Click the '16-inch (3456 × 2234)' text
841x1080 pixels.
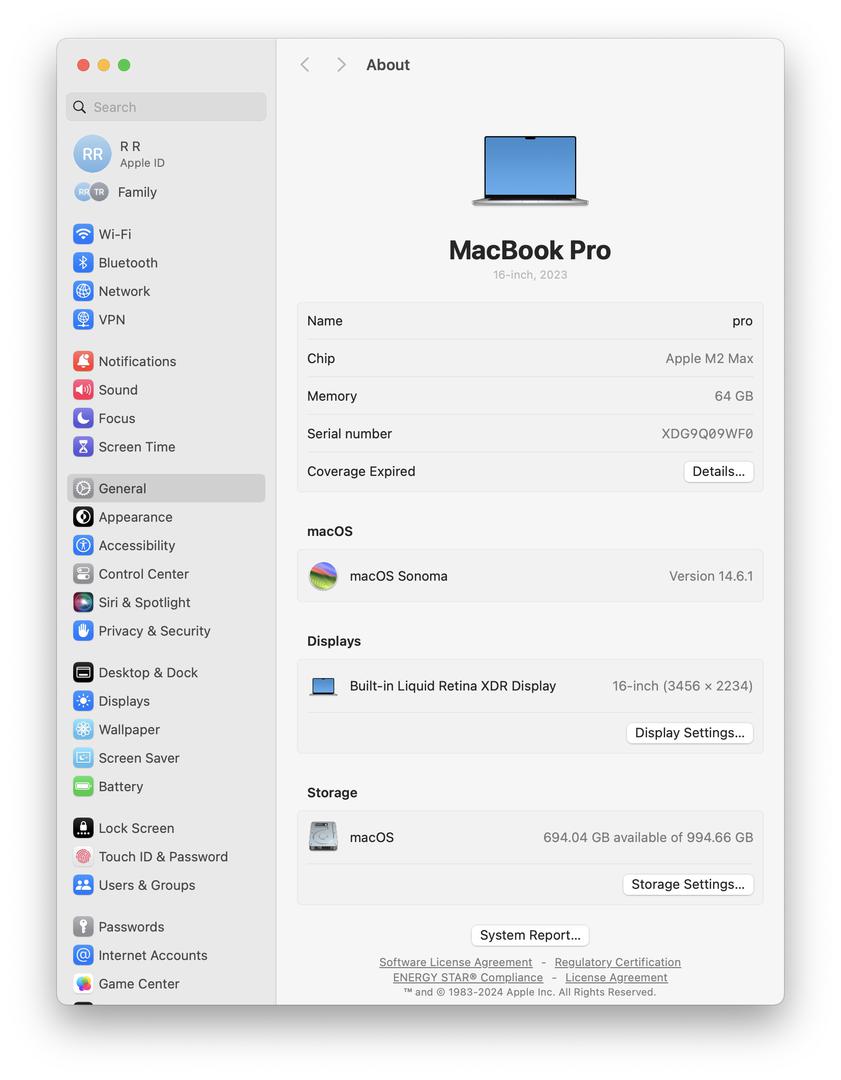[683, 686]
